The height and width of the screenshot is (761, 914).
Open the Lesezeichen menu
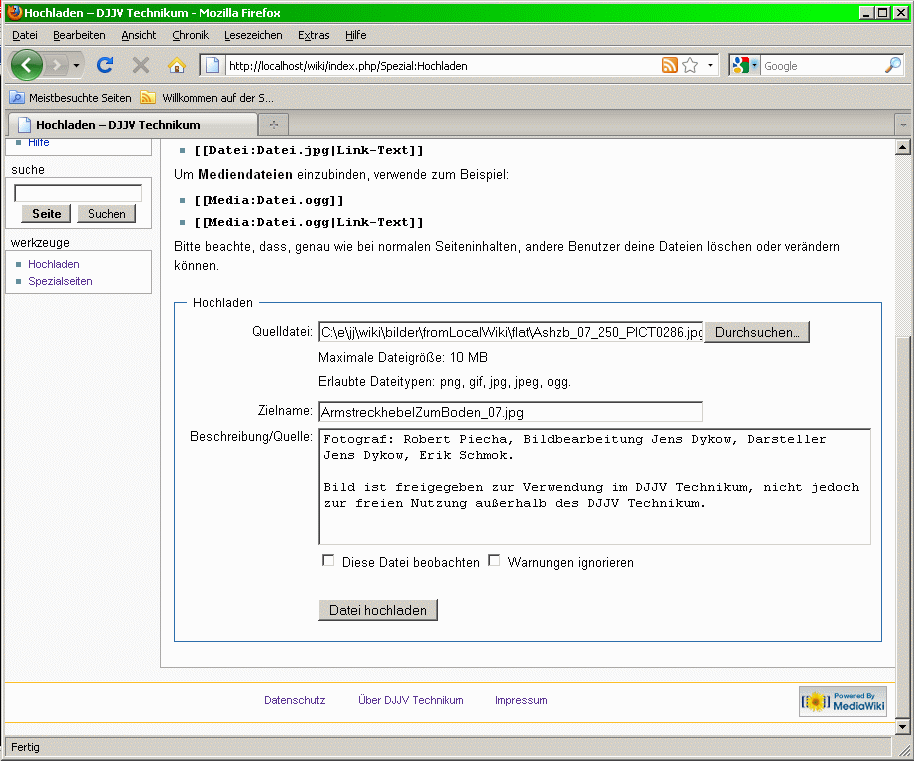[x=253, y=35]
